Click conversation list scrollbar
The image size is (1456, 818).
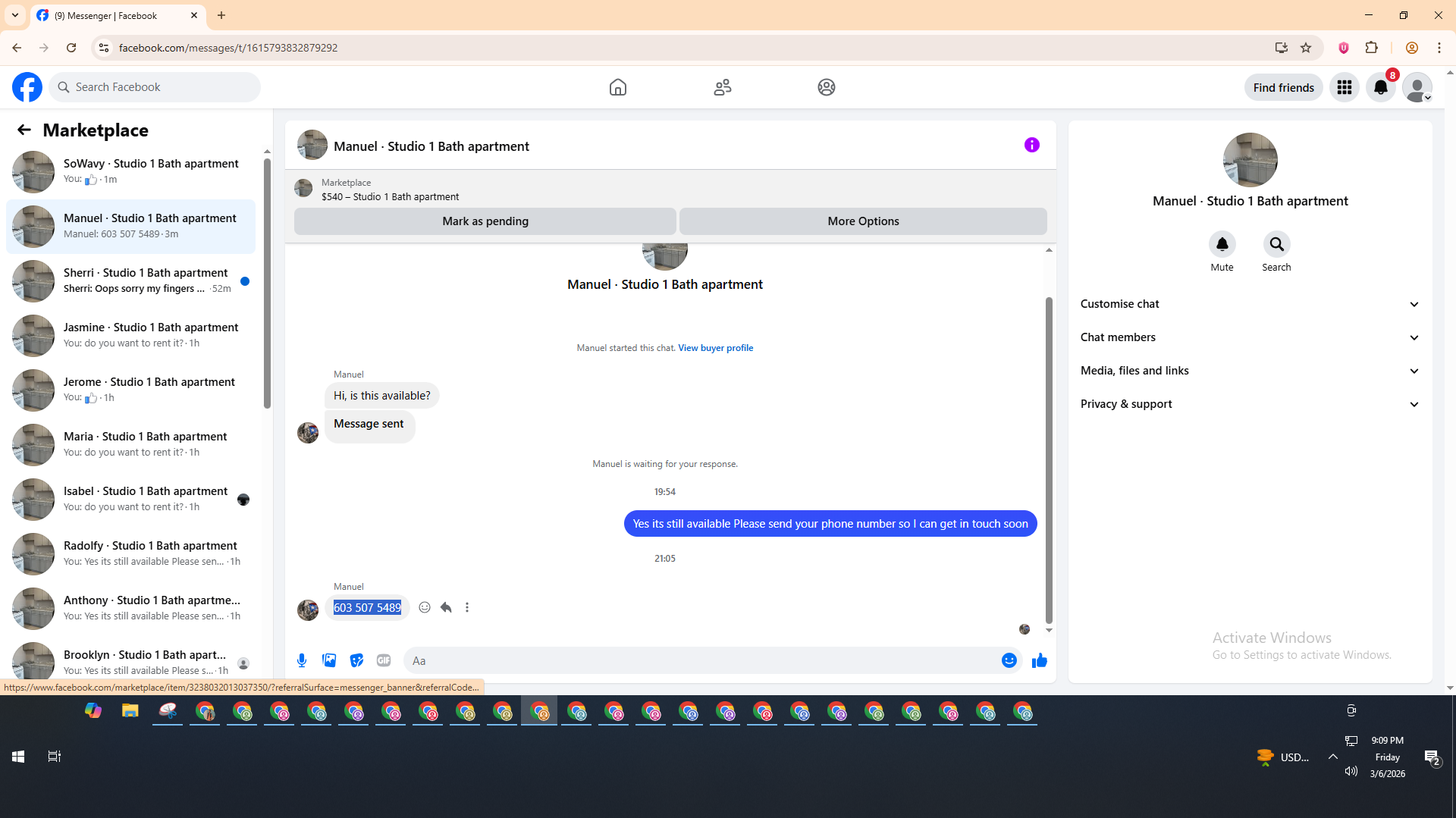coord(267,282)
